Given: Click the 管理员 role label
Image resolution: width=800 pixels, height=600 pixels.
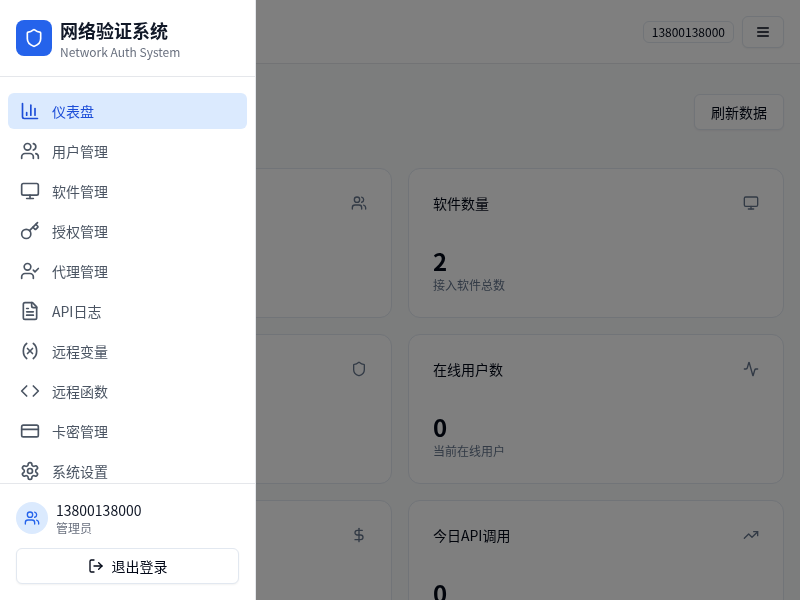Looking at the screenshot, I should (x=73, y=528).
